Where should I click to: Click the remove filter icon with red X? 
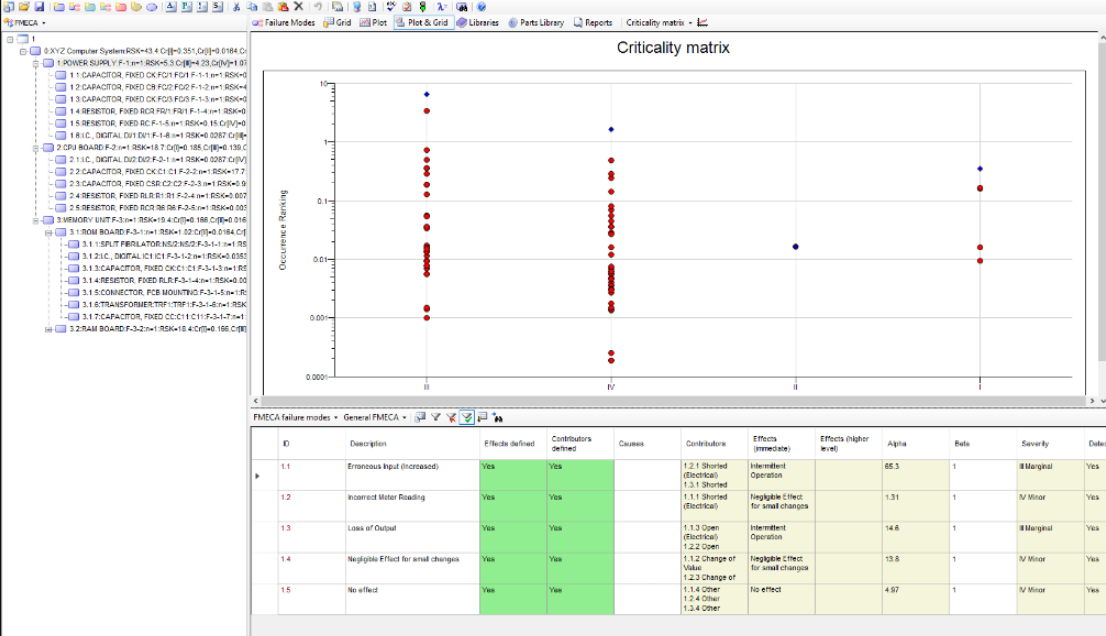tap(451, 417)
